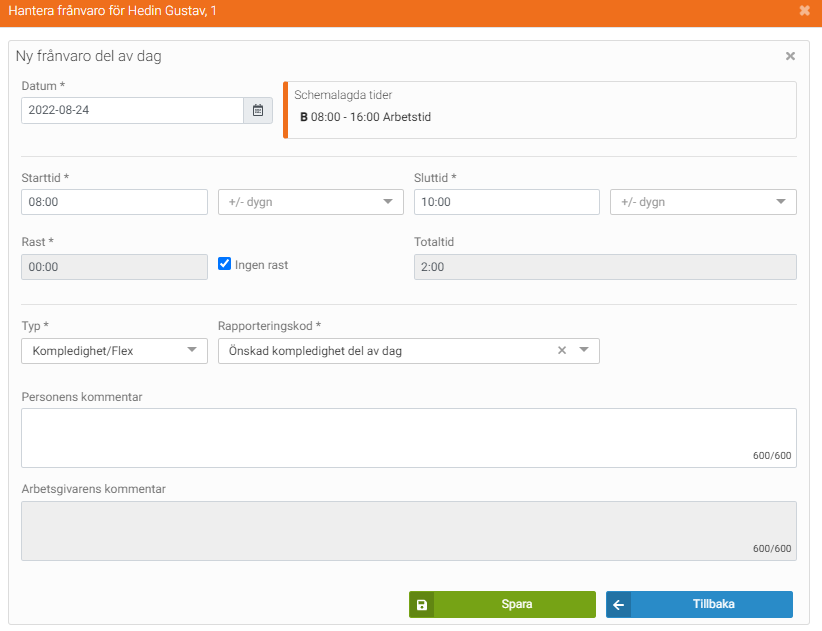Close the Hantera frånvaro dialog in orange header

(805, 11)
